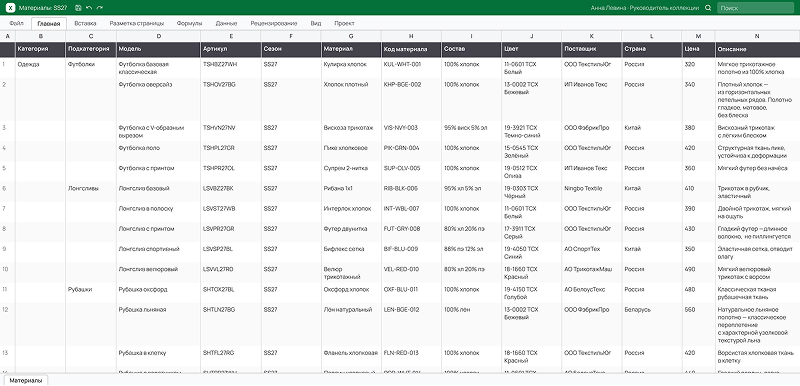Screen dimensions: 800x386
Task: Select composition cell 100% лен
Action: [x=471, y=325]
